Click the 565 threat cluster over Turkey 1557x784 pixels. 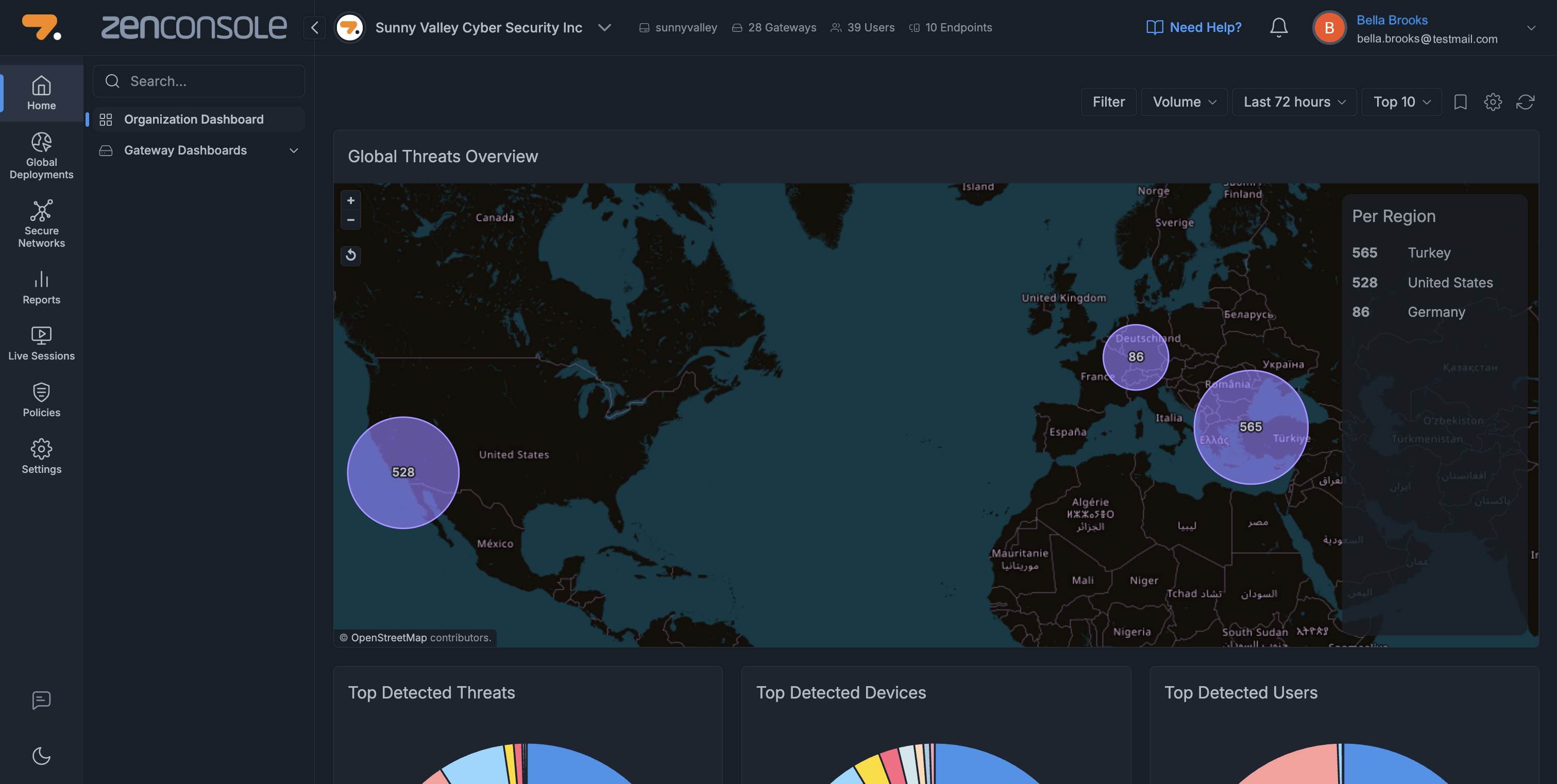pos(1250,427)
